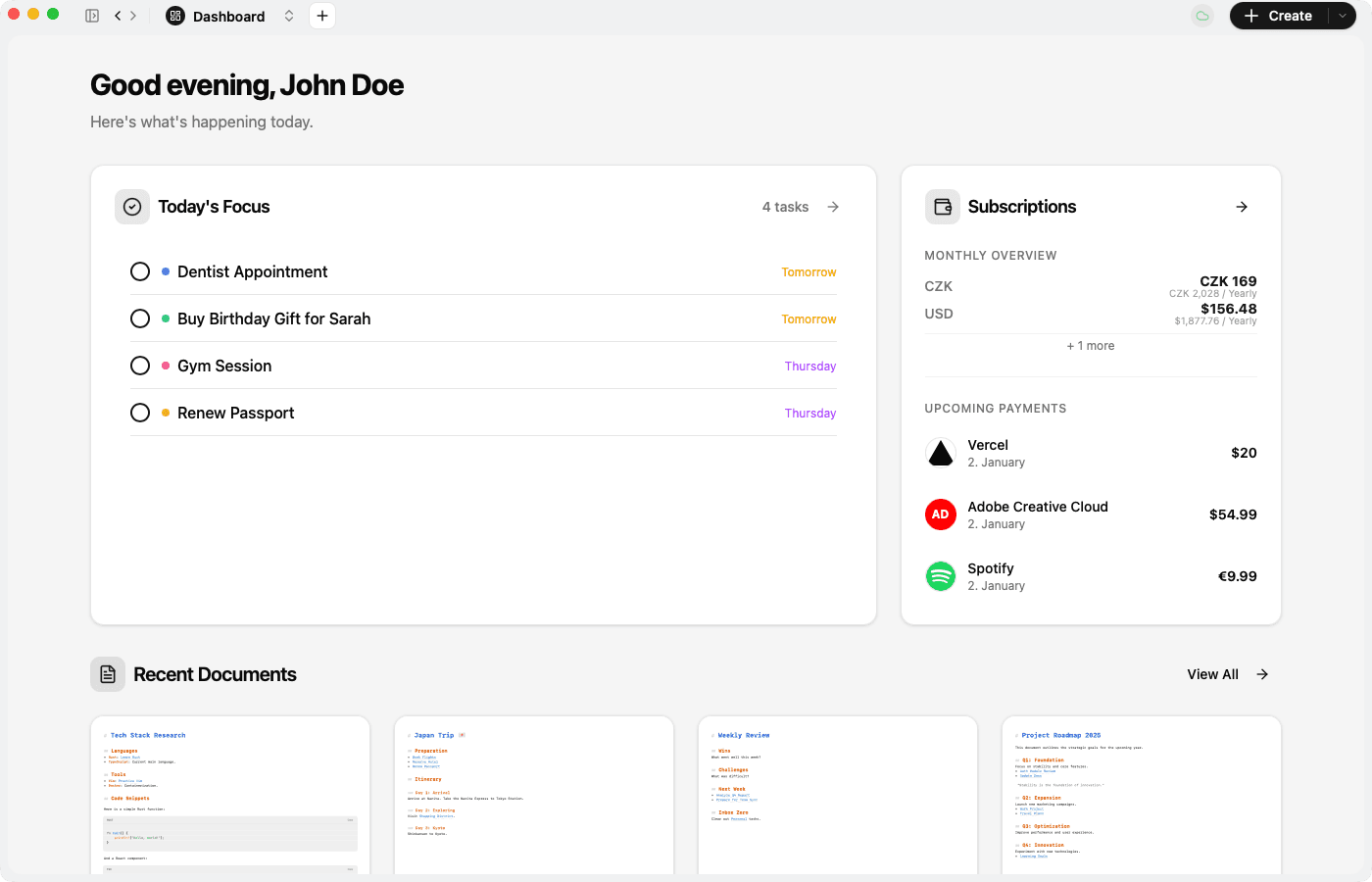Screen dimensions: 1372x882
Task: Click the Dashboard page icon
Action: [174, 16]
